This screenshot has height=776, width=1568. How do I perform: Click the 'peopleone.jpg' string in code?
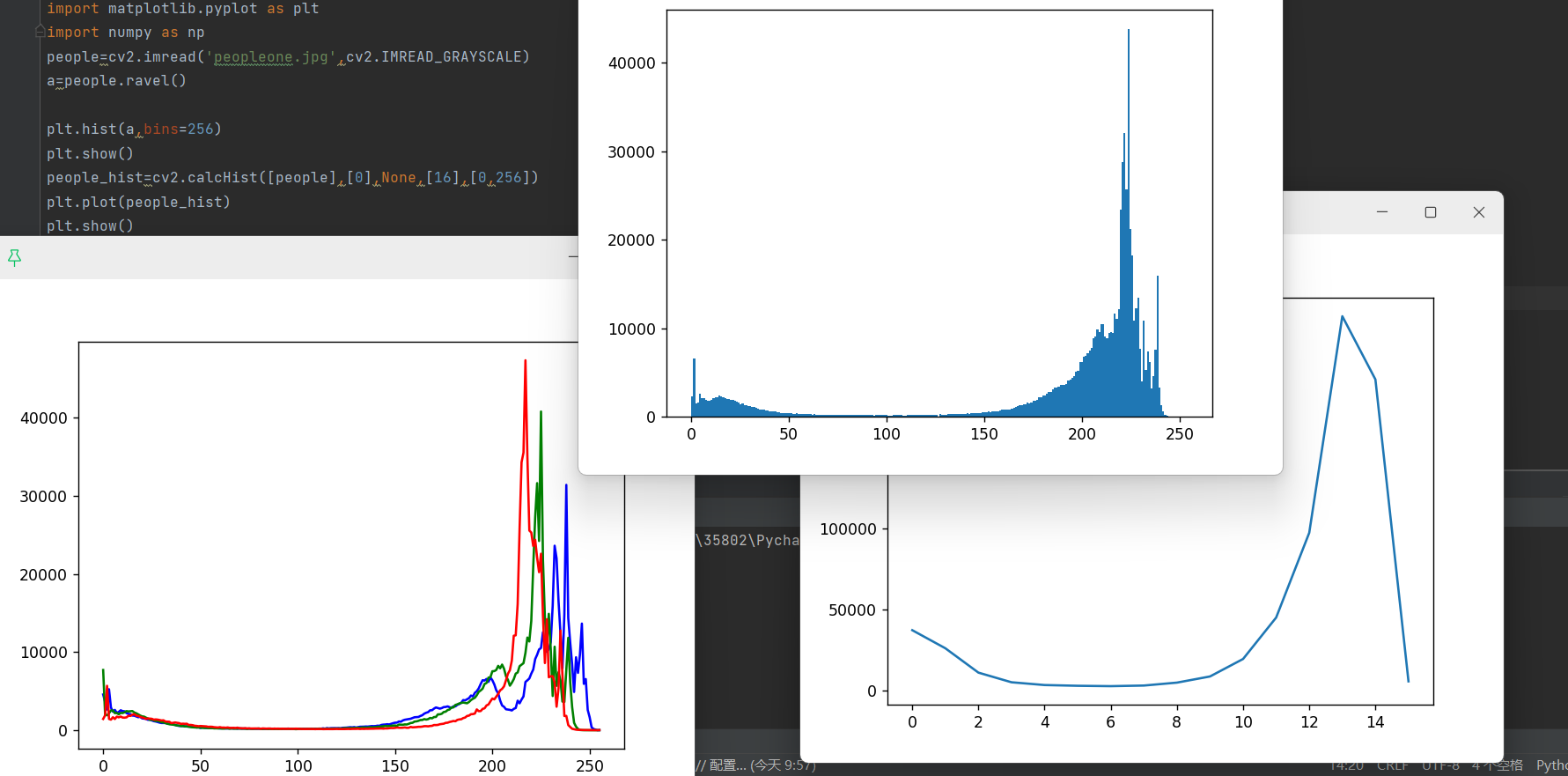pos(271,57)
